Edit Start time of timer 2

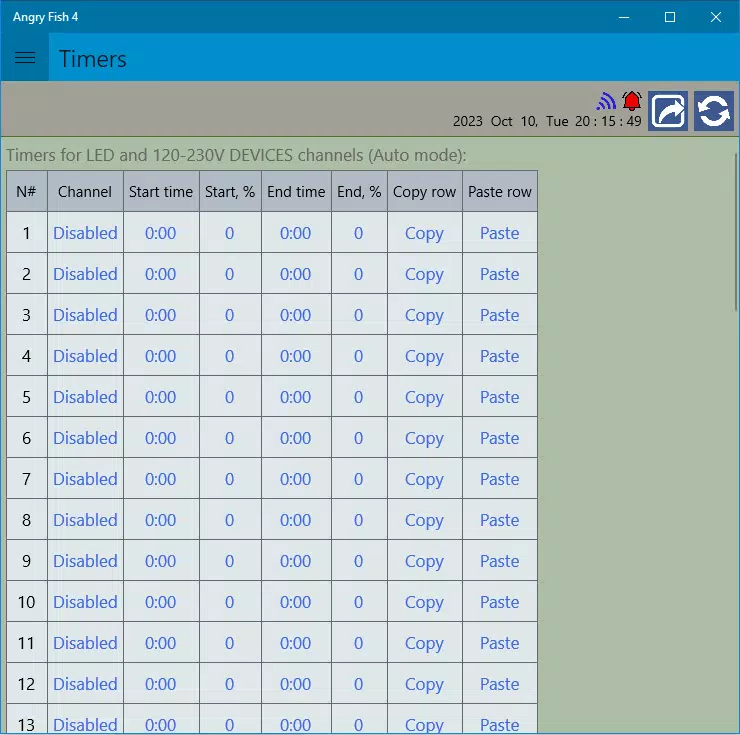(x=160, y=274)
